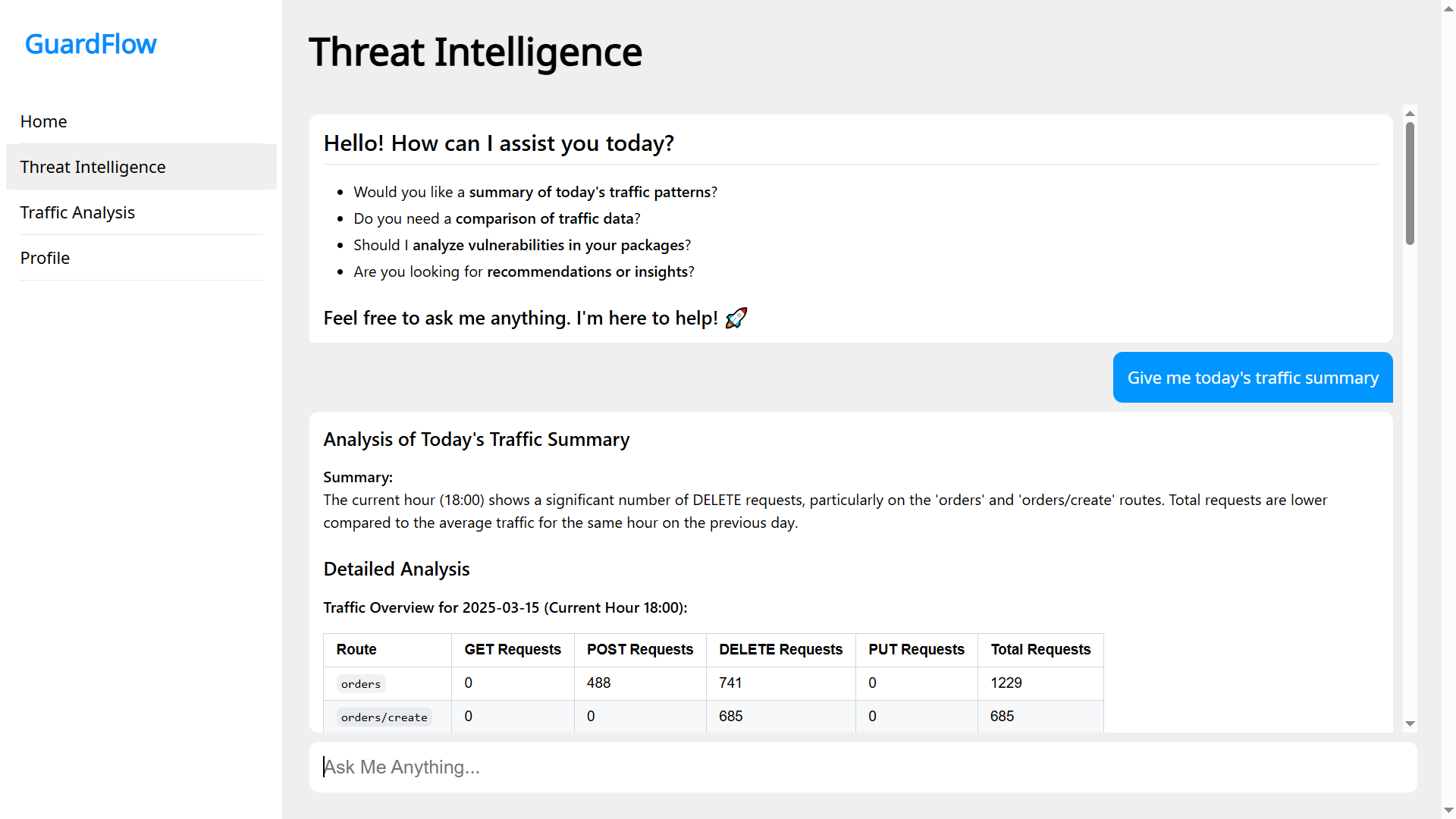The image size is (1456, 819).
Task: Select Threat Intelligence in sidebar
Action: [x=93, y=167]
